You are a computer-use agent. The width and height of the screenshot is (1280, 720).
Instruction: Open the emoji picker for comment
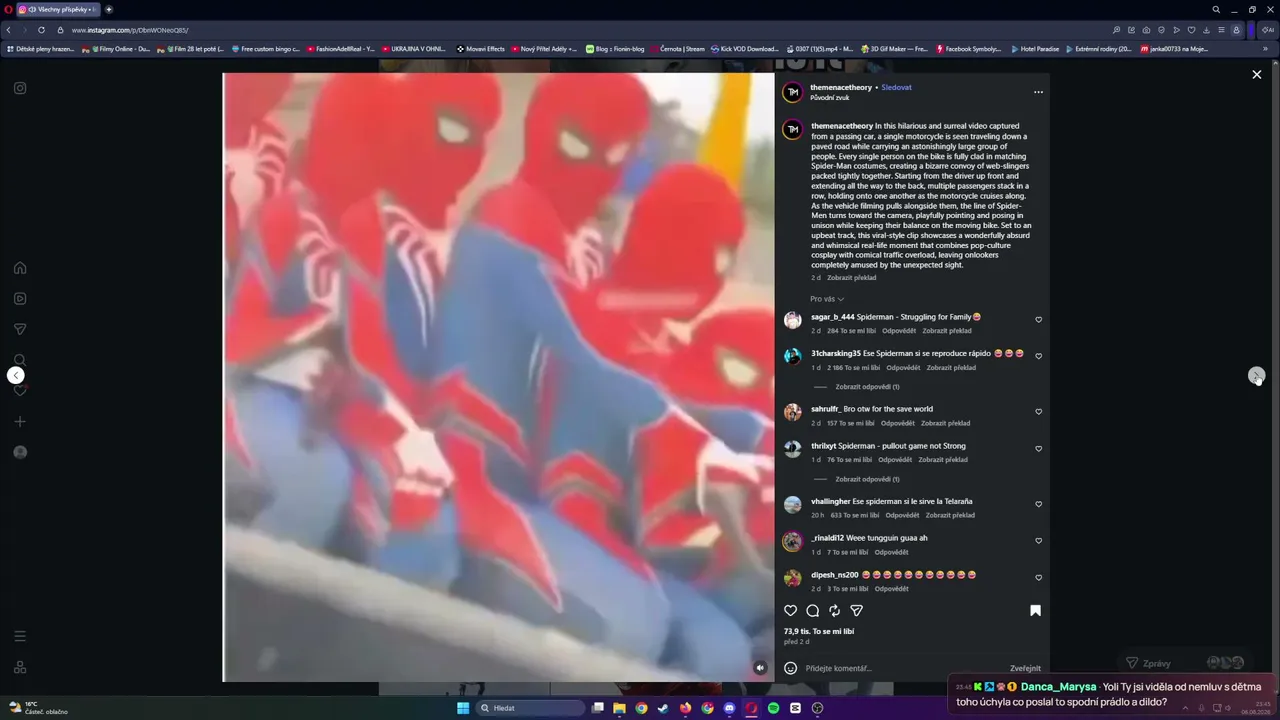(790, 668)
